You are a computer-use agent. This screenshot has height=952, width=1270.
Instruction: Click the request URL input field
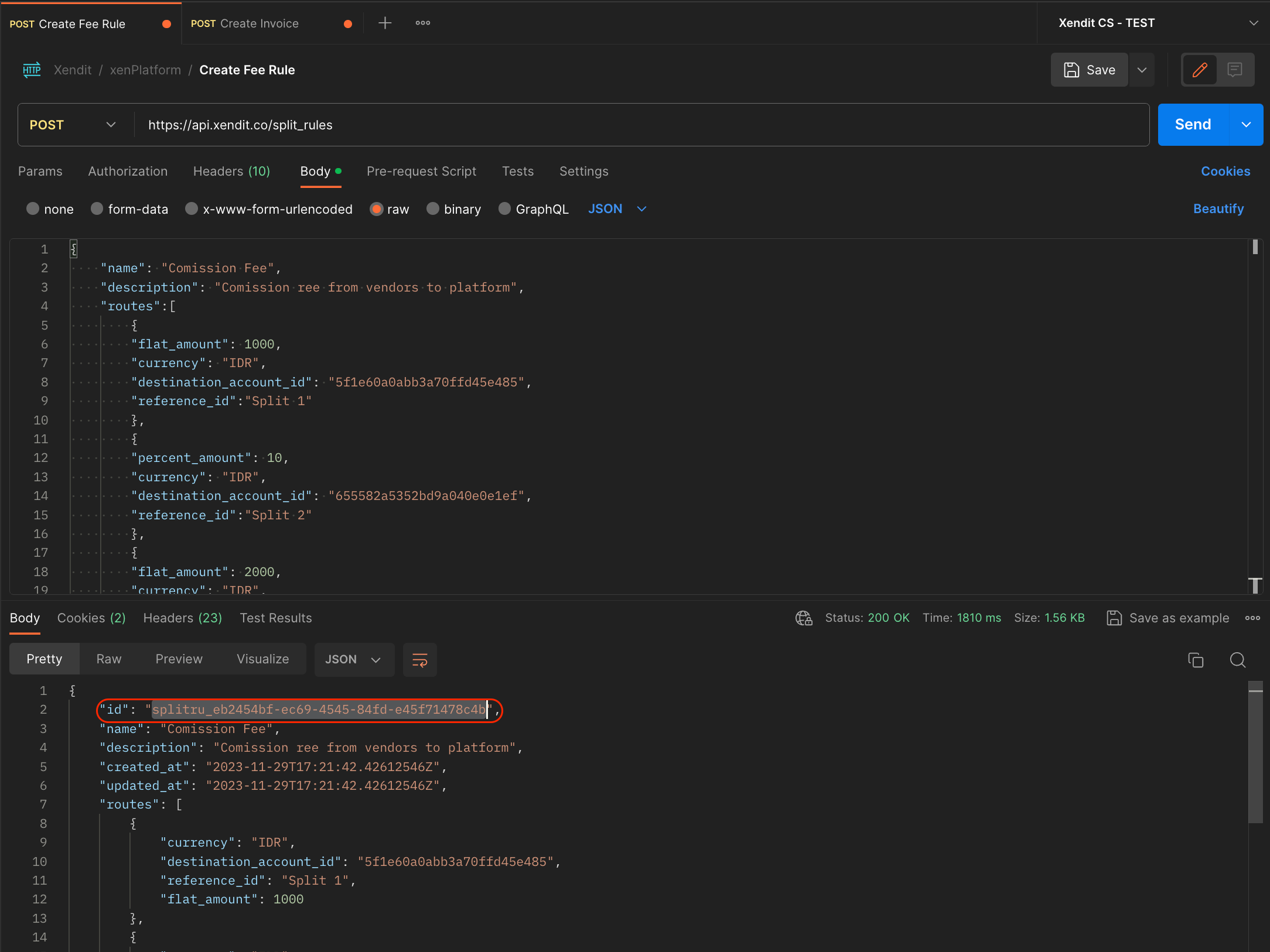[641, 125]
